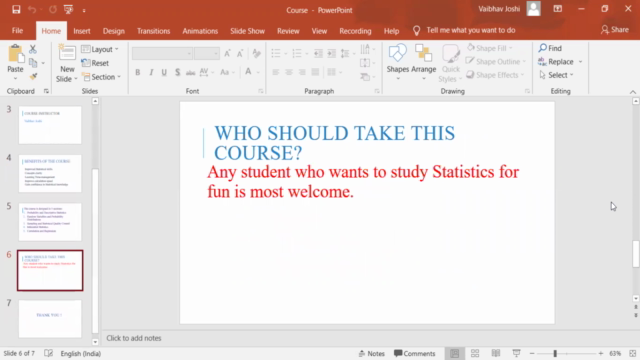The image size is (640, 360).
Task: Insert a New Slide via slide icon
Action: [x=67, y=53]
